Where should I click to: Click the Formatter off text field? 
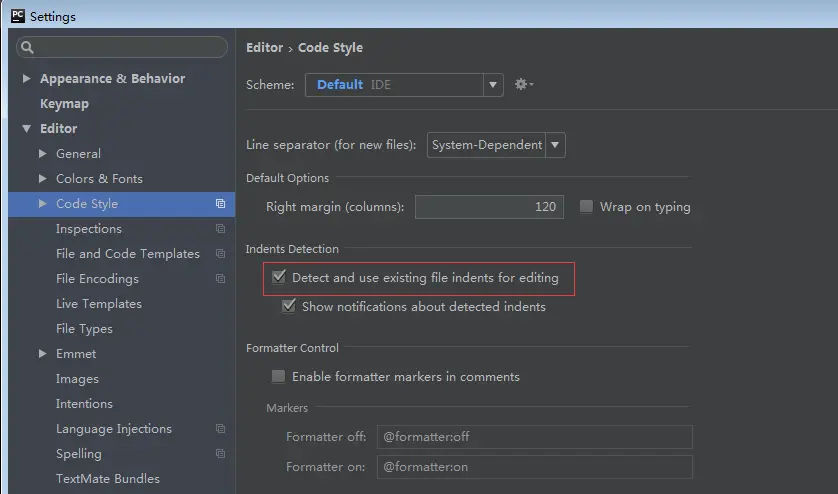tap(534, 437)
